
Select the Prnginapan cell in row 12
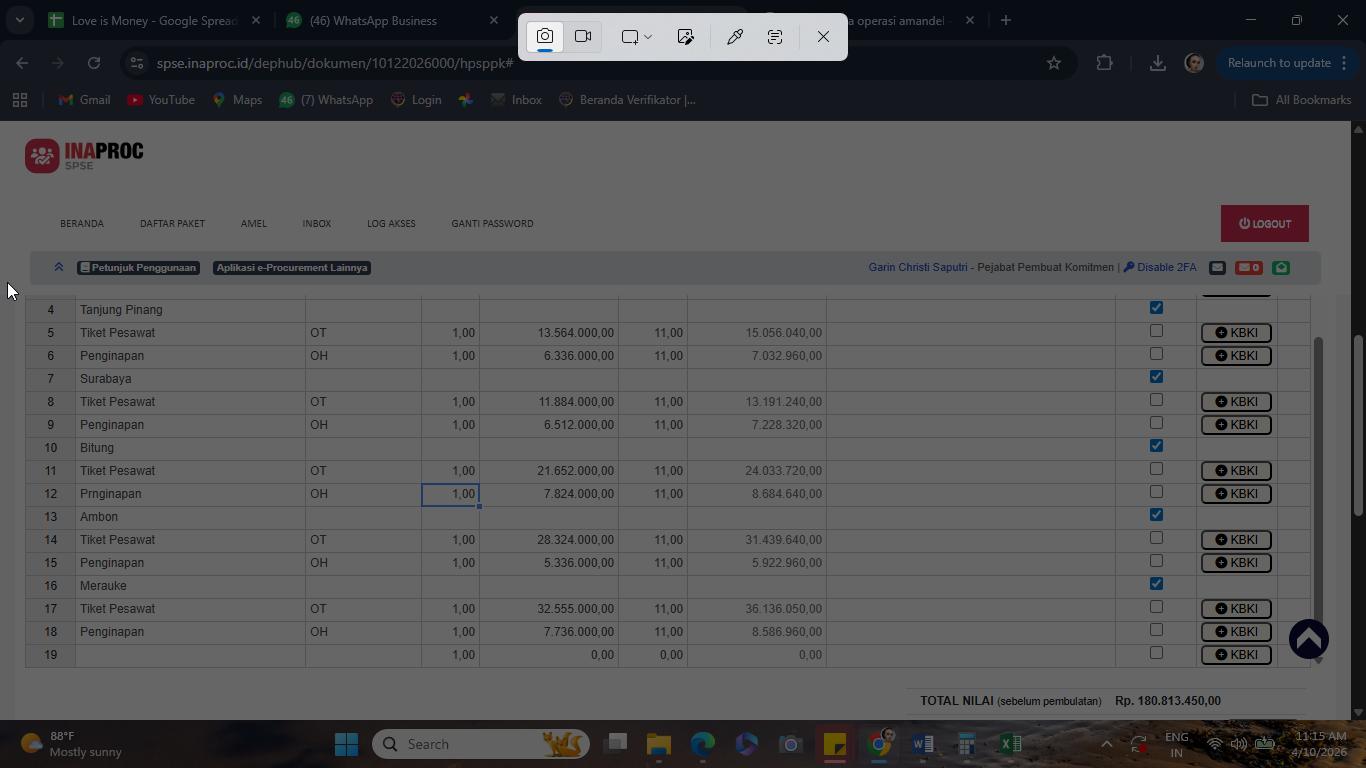[x=190, y=494]
